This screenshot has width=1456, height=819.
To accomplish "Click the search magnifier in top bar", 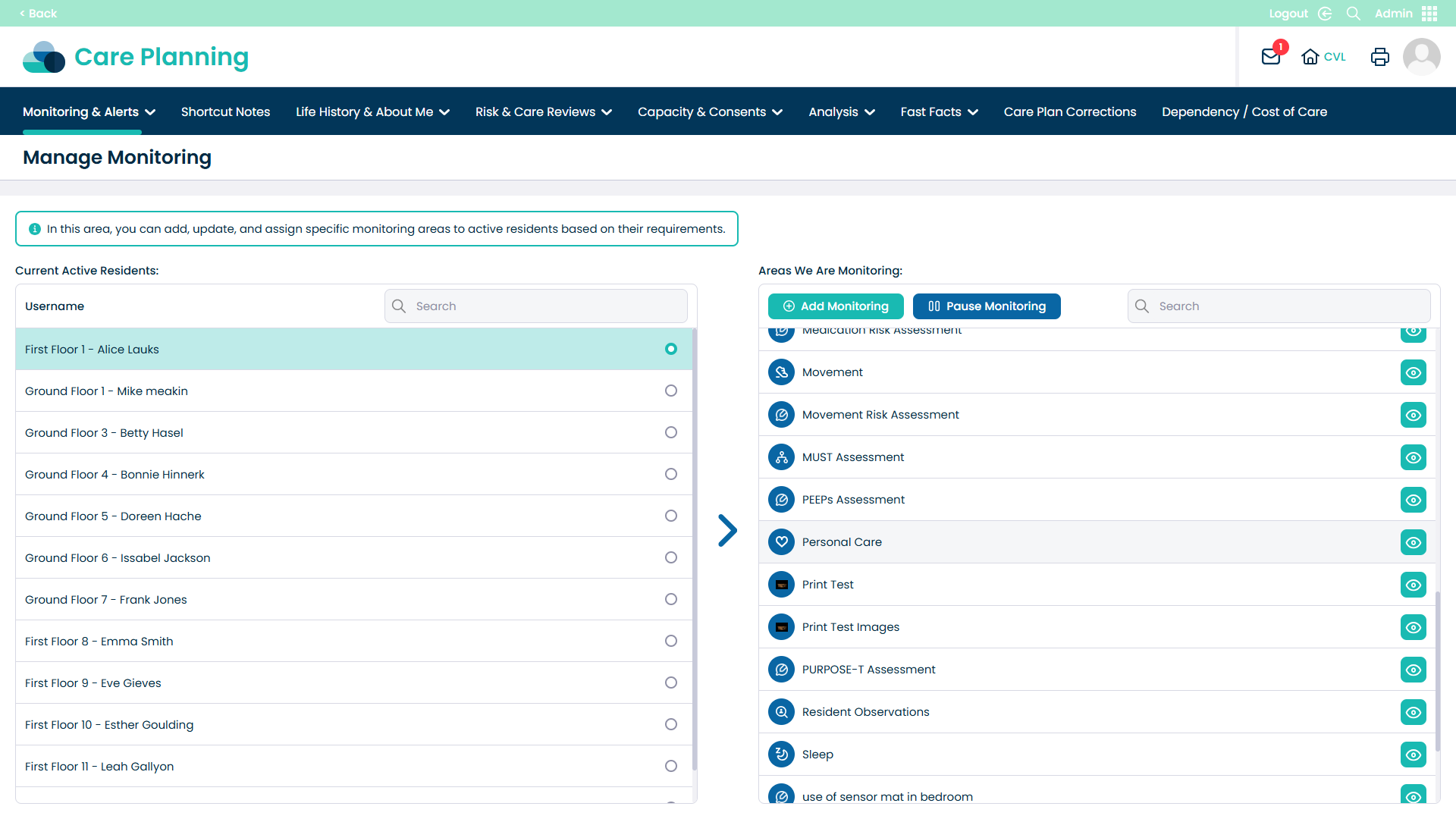I will [x=1353, y=14].
